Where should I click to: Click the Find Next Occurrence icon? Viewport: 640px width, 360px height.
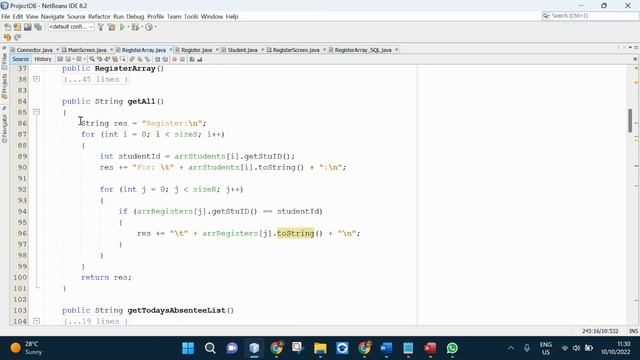coord(107,59)
